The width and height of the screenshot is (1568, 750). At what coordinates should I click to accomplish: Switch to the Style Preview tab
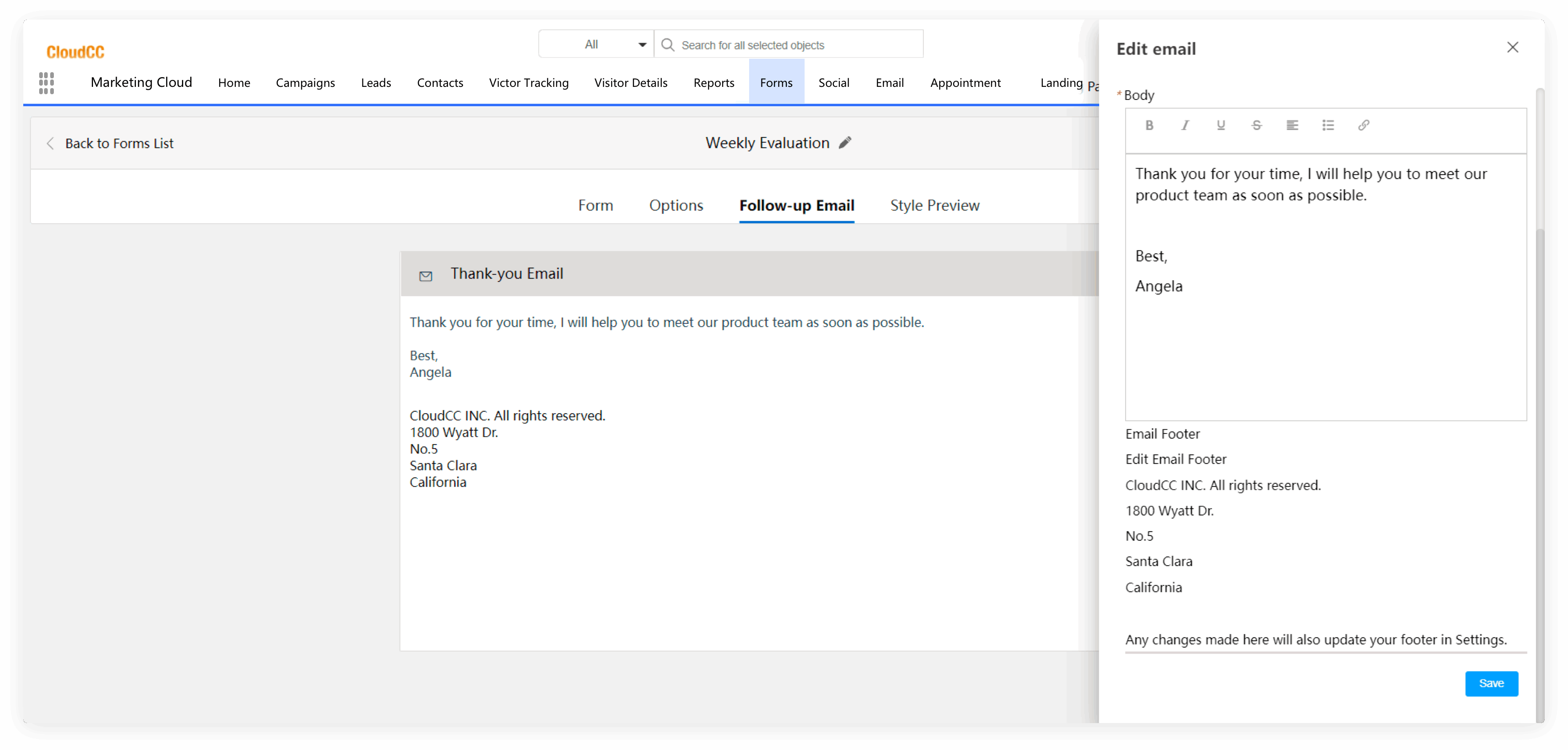point(934,206)
